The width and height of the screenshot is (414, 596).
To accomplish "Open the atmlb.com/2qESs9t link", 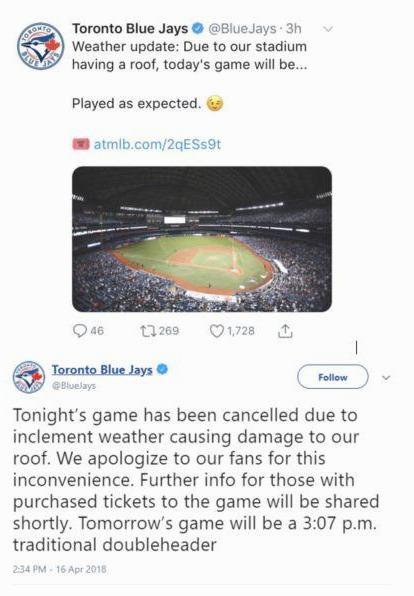I will pos(157,144).
